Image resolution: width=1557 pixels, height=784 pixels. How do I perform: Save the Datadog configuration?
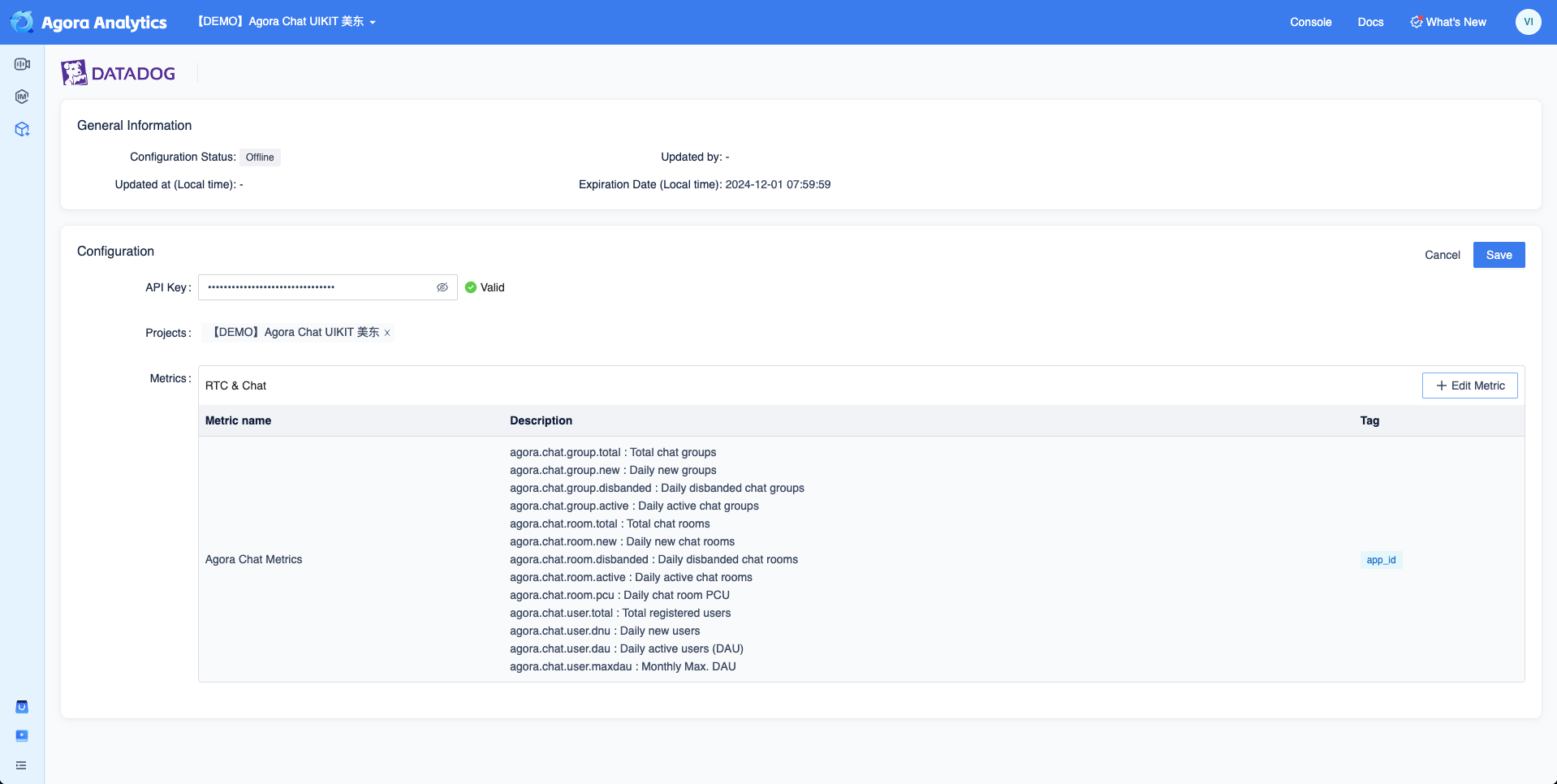pos(1499,255)
